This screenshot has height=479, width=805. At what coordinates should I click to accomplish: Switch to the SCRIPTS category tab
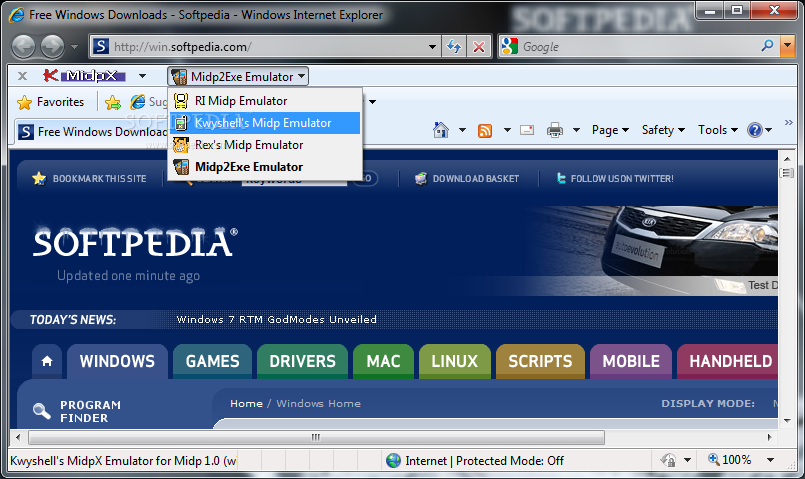click(540, 361)
